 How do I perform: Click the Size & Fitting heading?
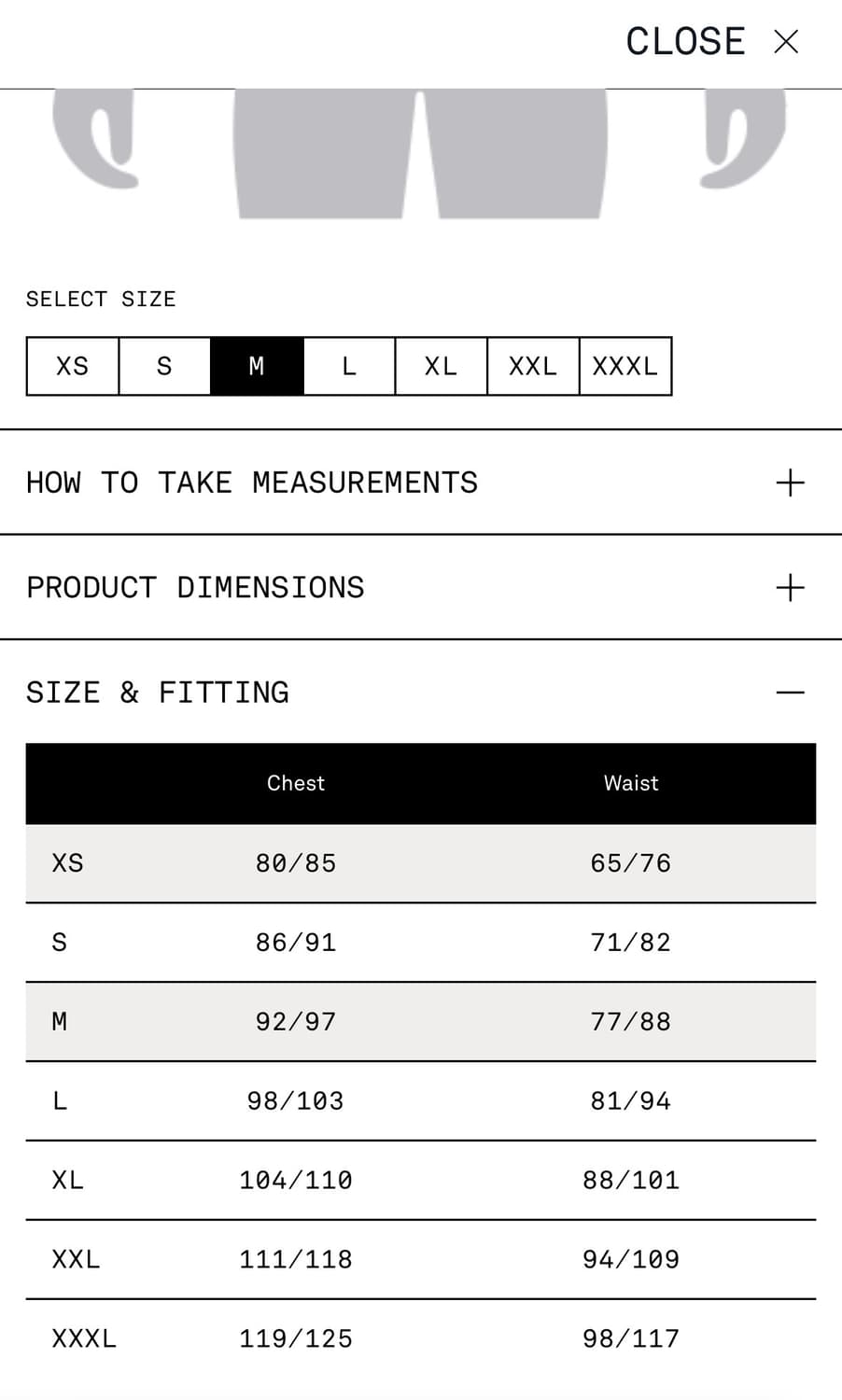tap(158, 693)
